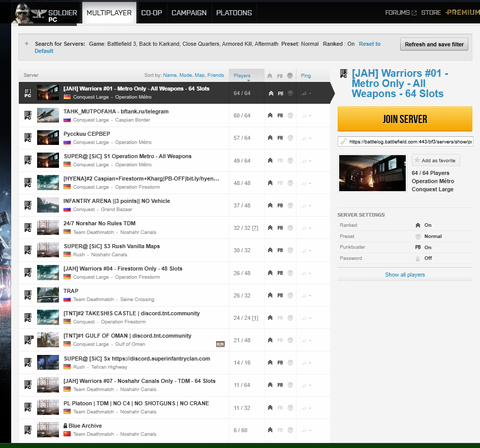Click the PB column header

(280, 76)
